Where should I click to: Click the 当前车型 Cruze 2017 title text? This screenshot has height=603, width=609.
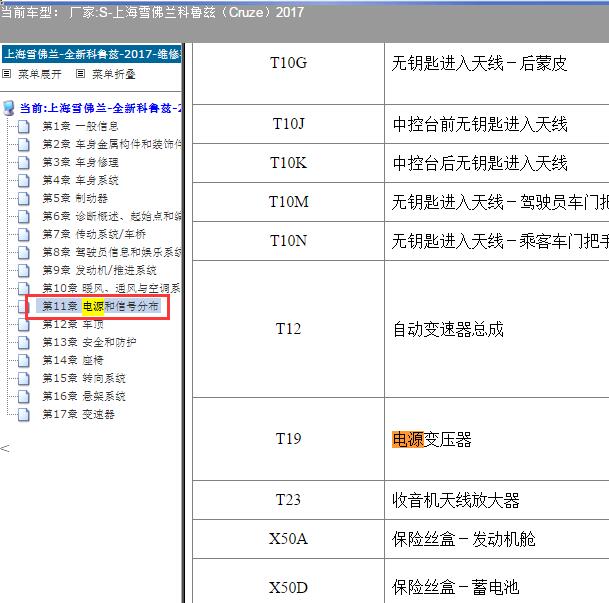[x=152, y=12]
